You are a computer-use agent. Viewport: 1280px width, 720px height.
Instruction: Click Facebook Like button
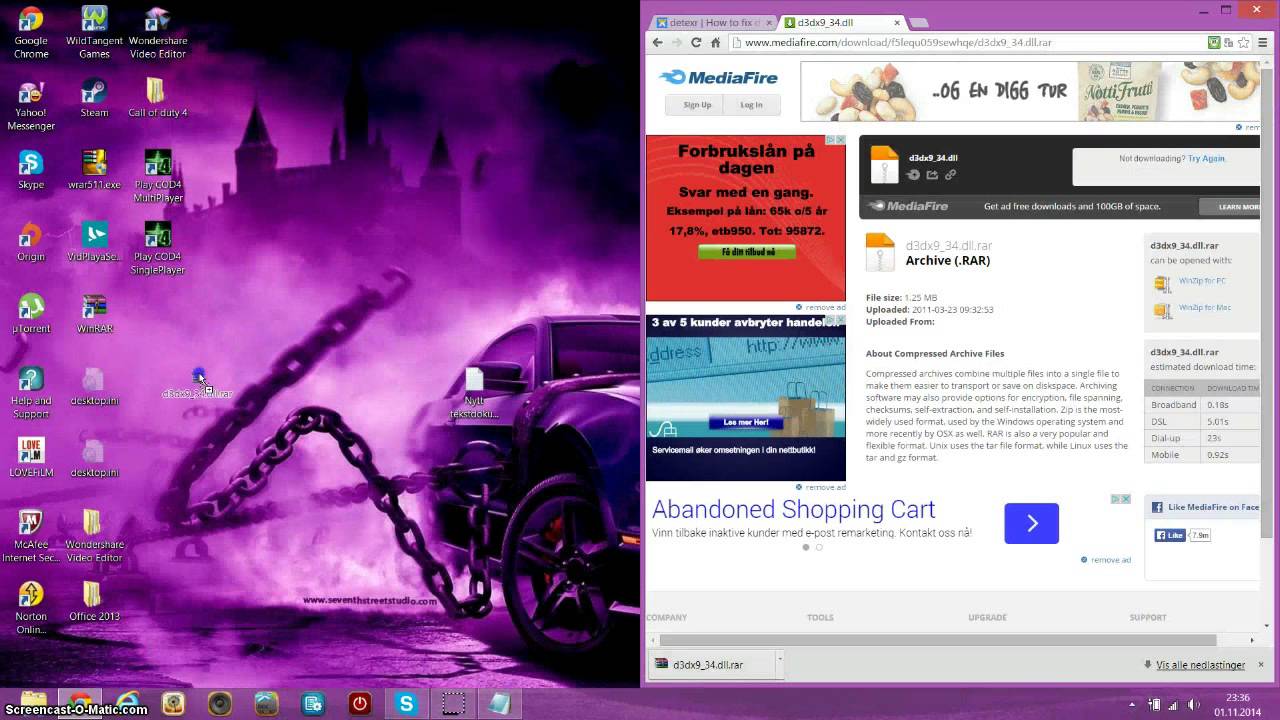pyautogui.click(x=1170, y=535)
